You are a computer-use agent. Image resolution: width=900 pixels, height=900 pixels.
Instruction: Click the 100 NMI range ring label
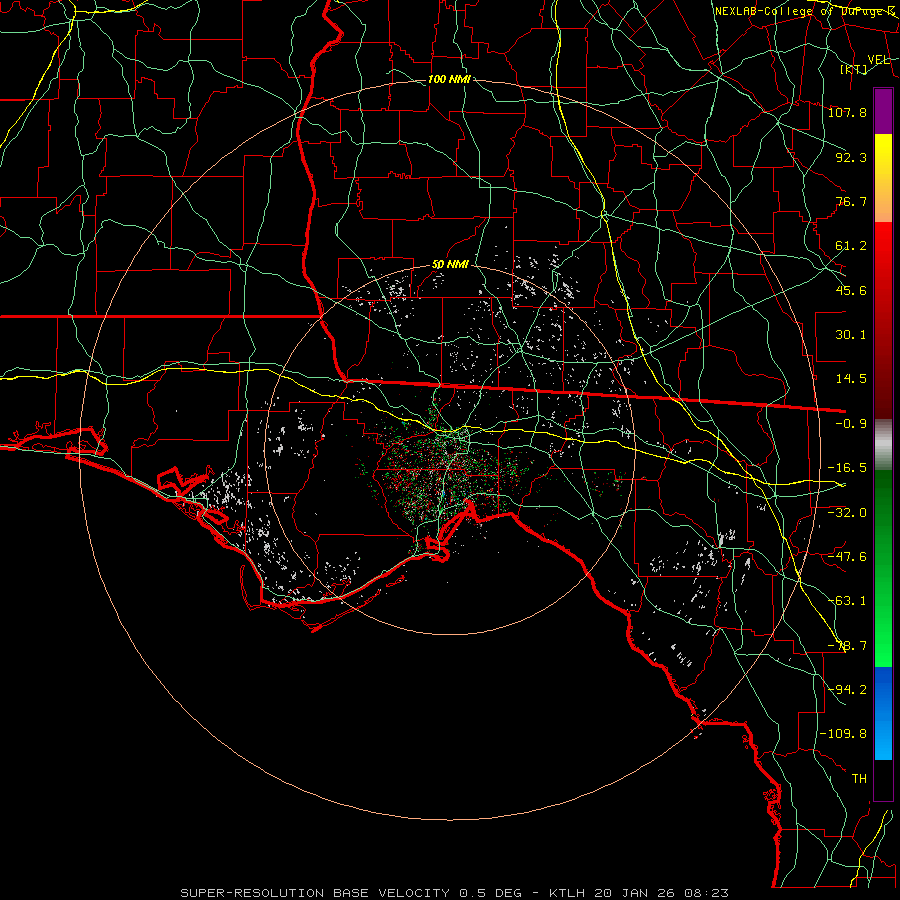point(449,79)
